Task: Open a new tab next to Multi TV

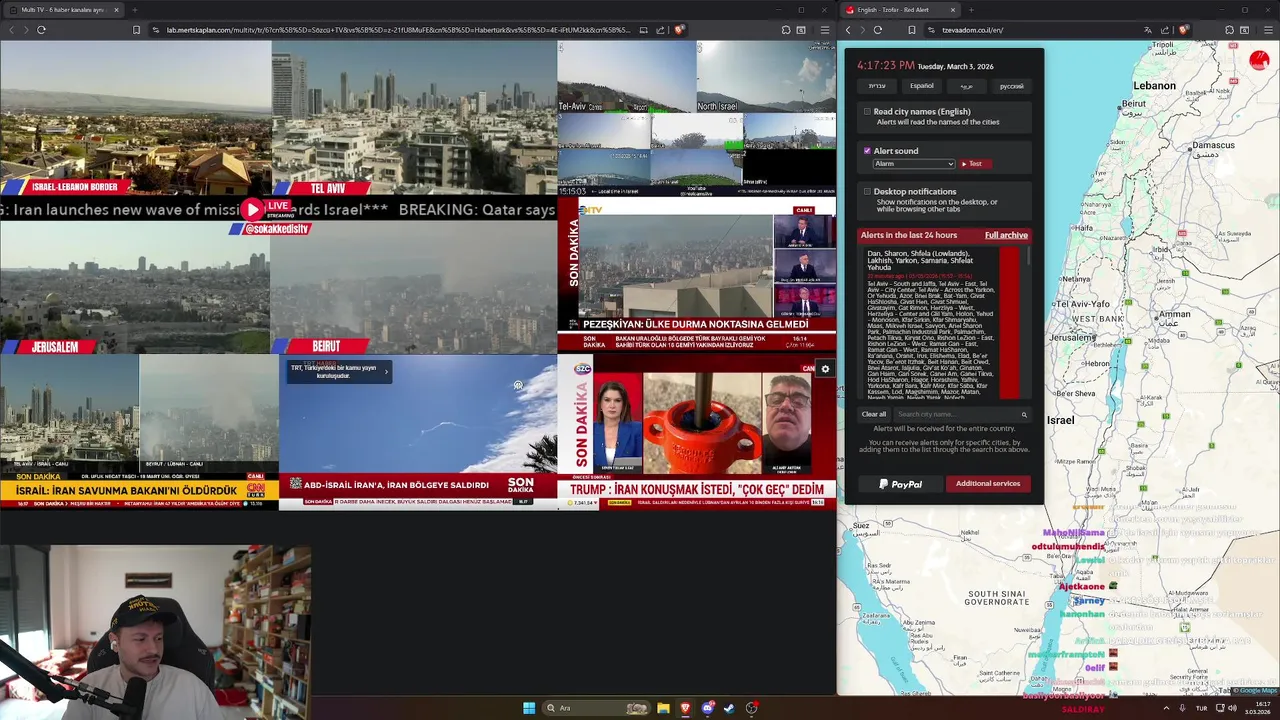Action: 134,10
